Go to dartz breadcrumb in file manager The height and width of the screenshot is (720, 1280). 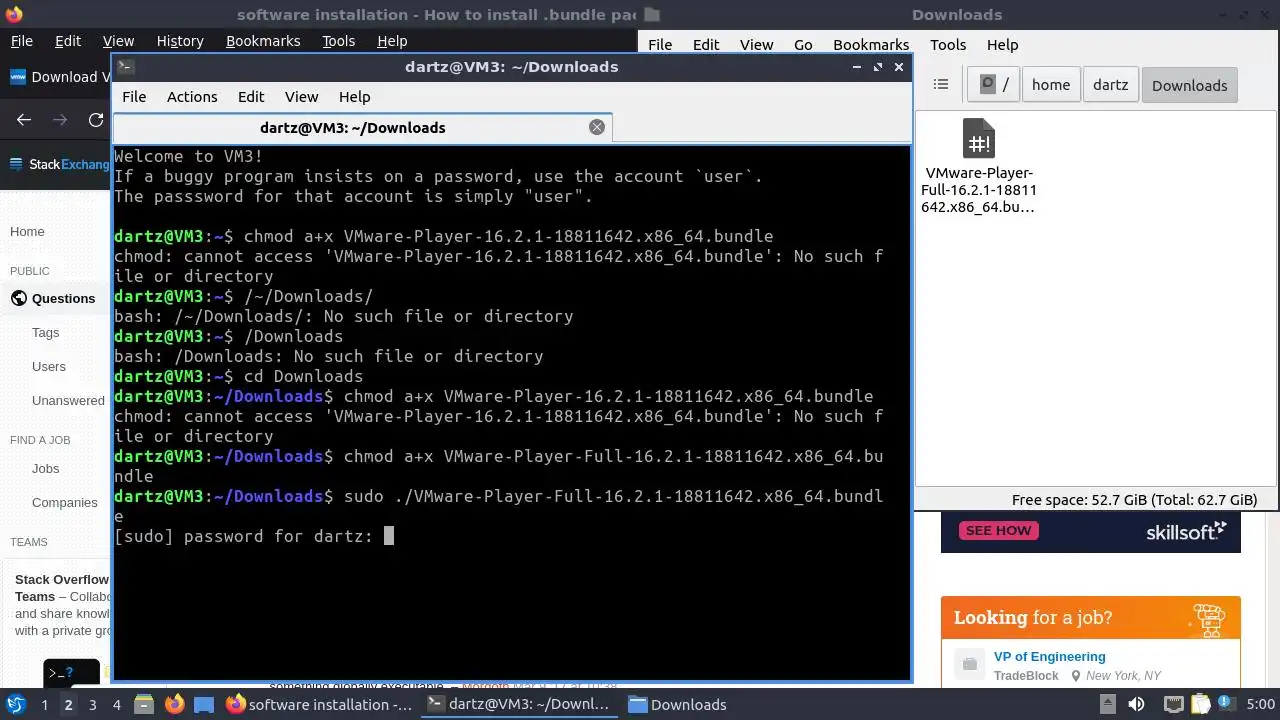[1110, 85]
